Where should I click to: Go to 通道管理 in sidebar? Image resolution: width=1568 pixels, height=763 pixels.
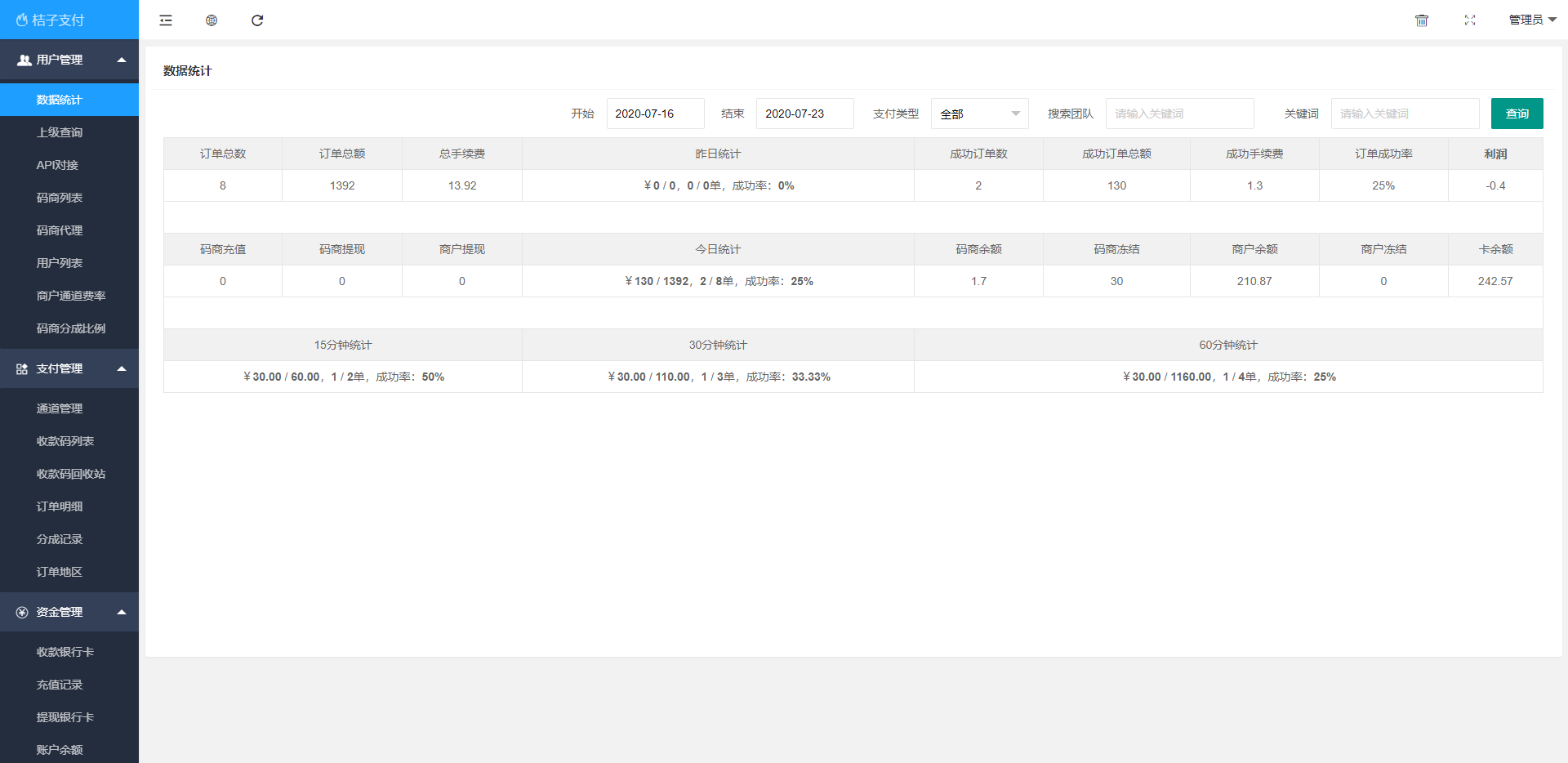[60, 408]
